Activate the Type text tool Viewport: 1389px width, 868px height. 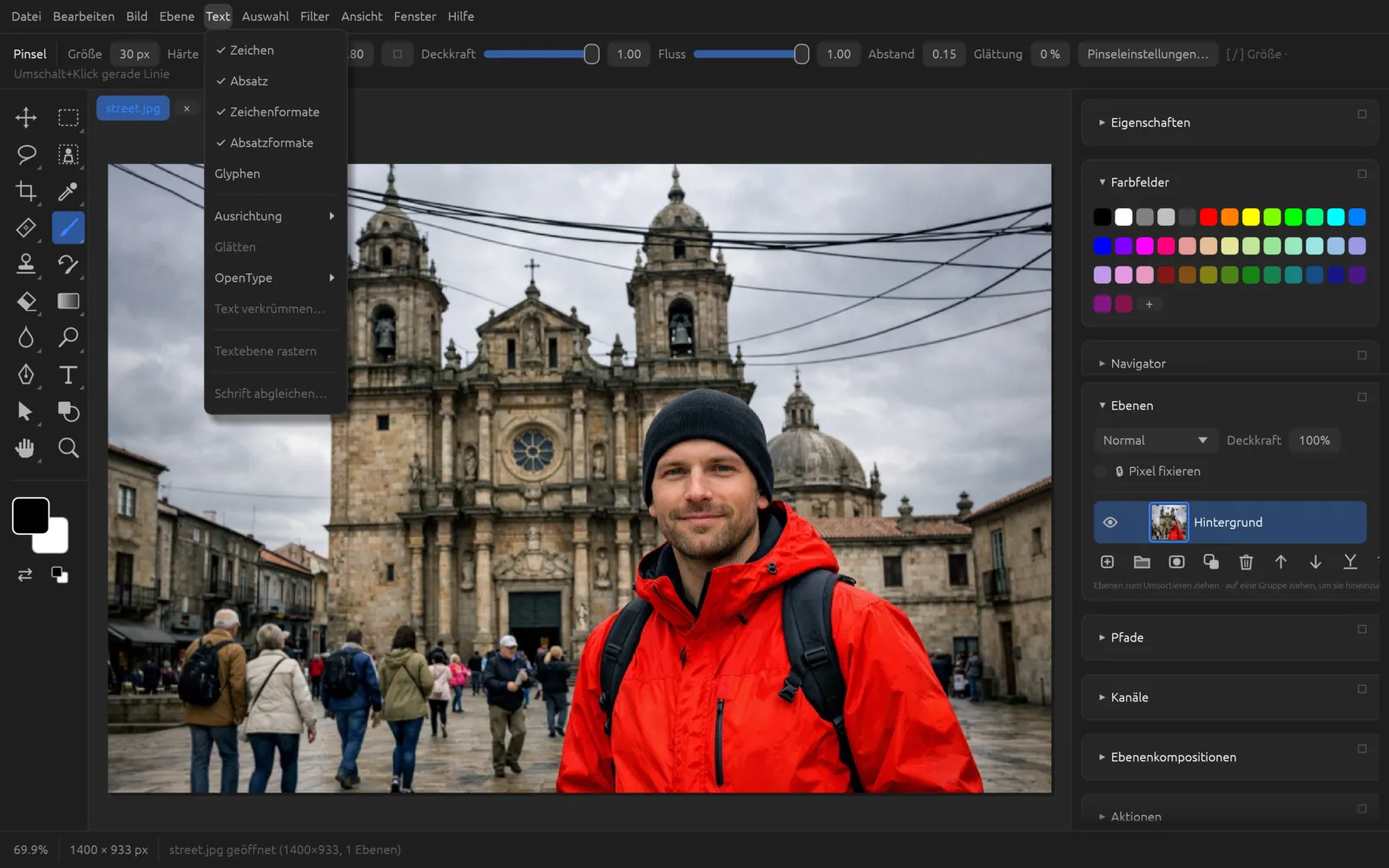[x=68, y=374]
